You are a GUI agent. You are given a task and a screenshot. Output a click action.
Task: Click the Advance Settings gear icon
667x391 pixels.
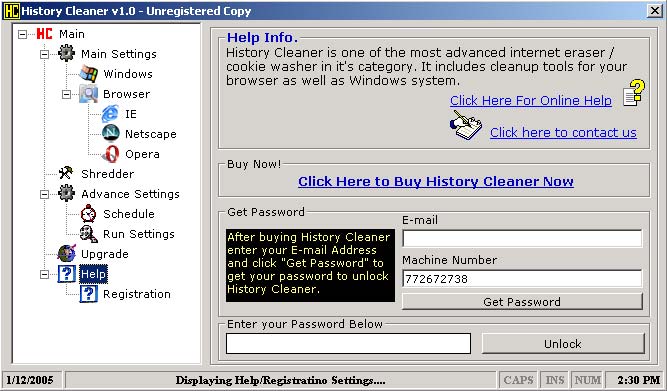[x=66, y=194]
